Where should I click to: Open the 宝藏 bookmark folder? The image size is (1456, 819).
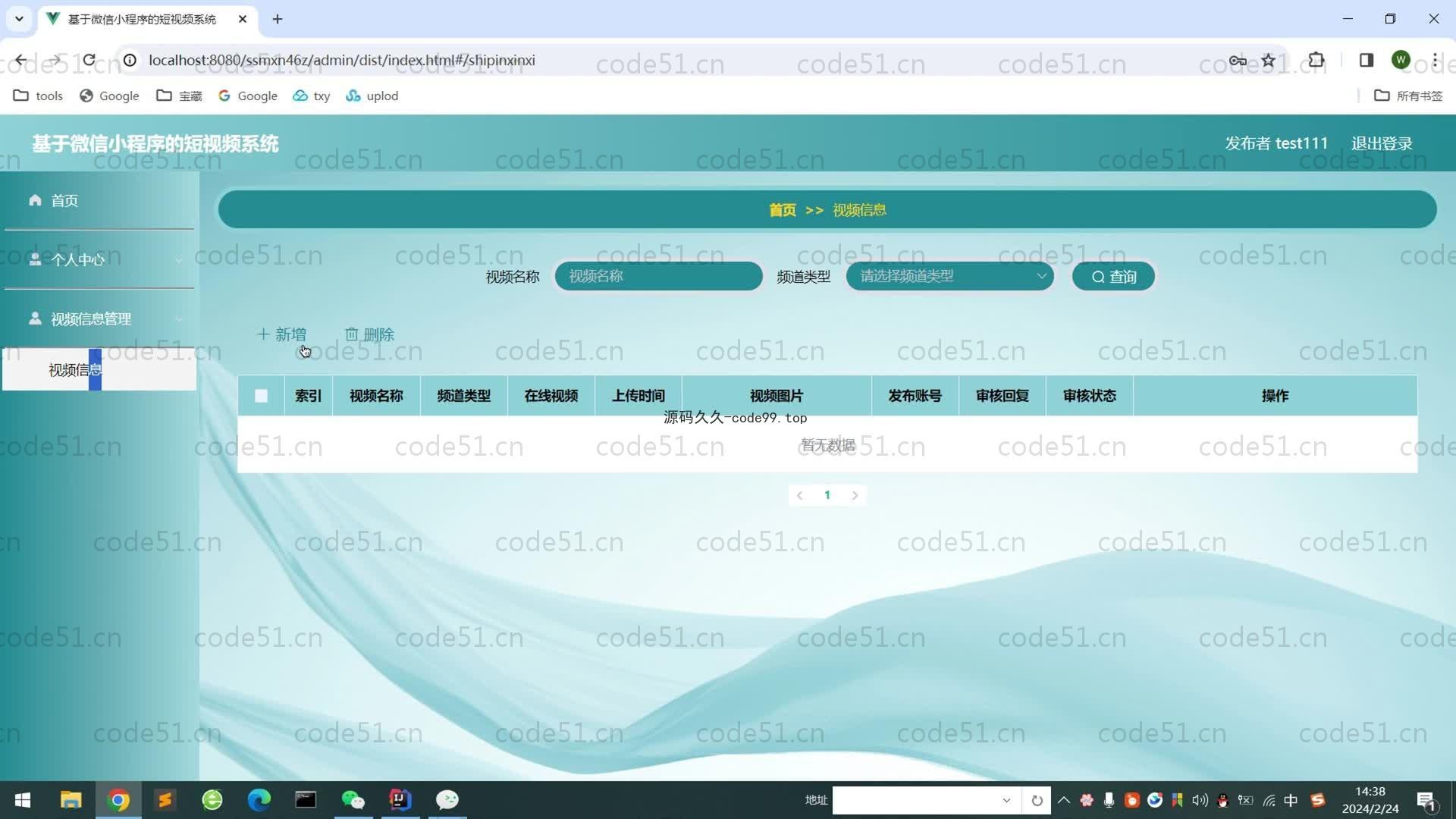coord(180,96)
